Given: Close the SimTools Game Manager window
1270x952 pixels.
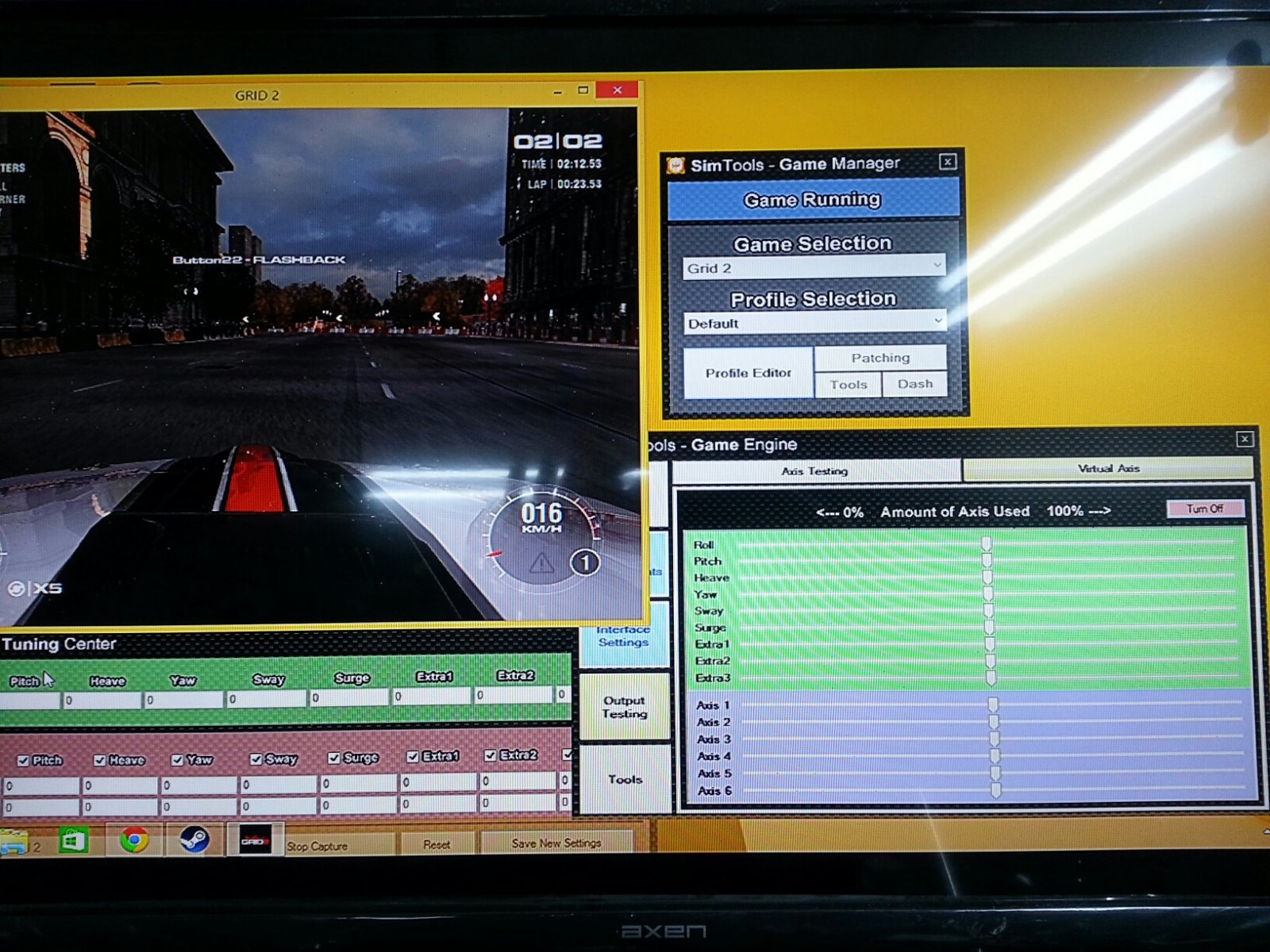Looking at the screenshot, I should pos(948,162).
